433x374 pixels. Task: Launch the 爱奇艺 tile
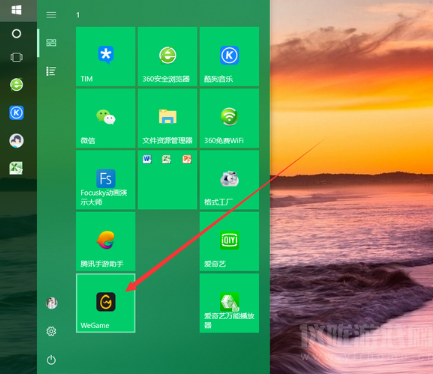(x=229, y=241)
